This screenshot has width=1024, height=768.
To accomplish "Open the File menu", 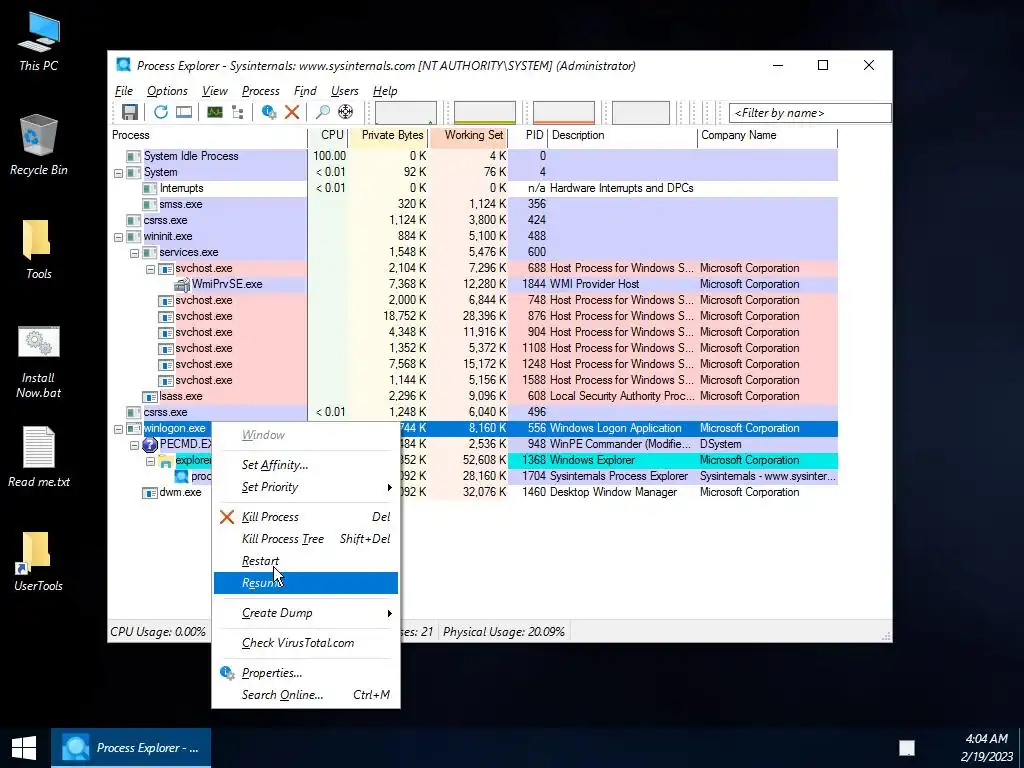I will click(123, 91).
